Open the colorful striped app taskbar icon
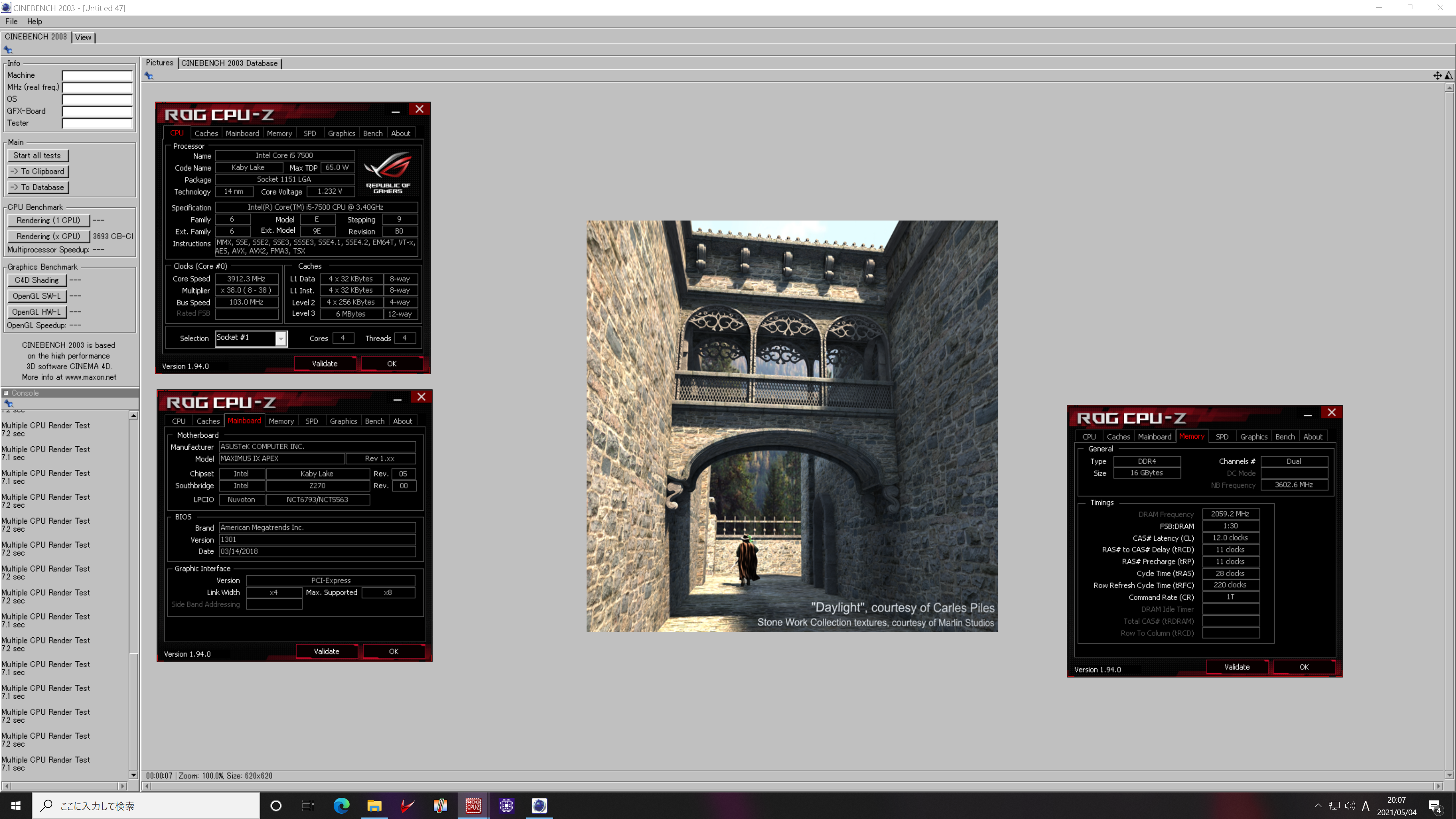1456x819 pixels. (440, 805)
